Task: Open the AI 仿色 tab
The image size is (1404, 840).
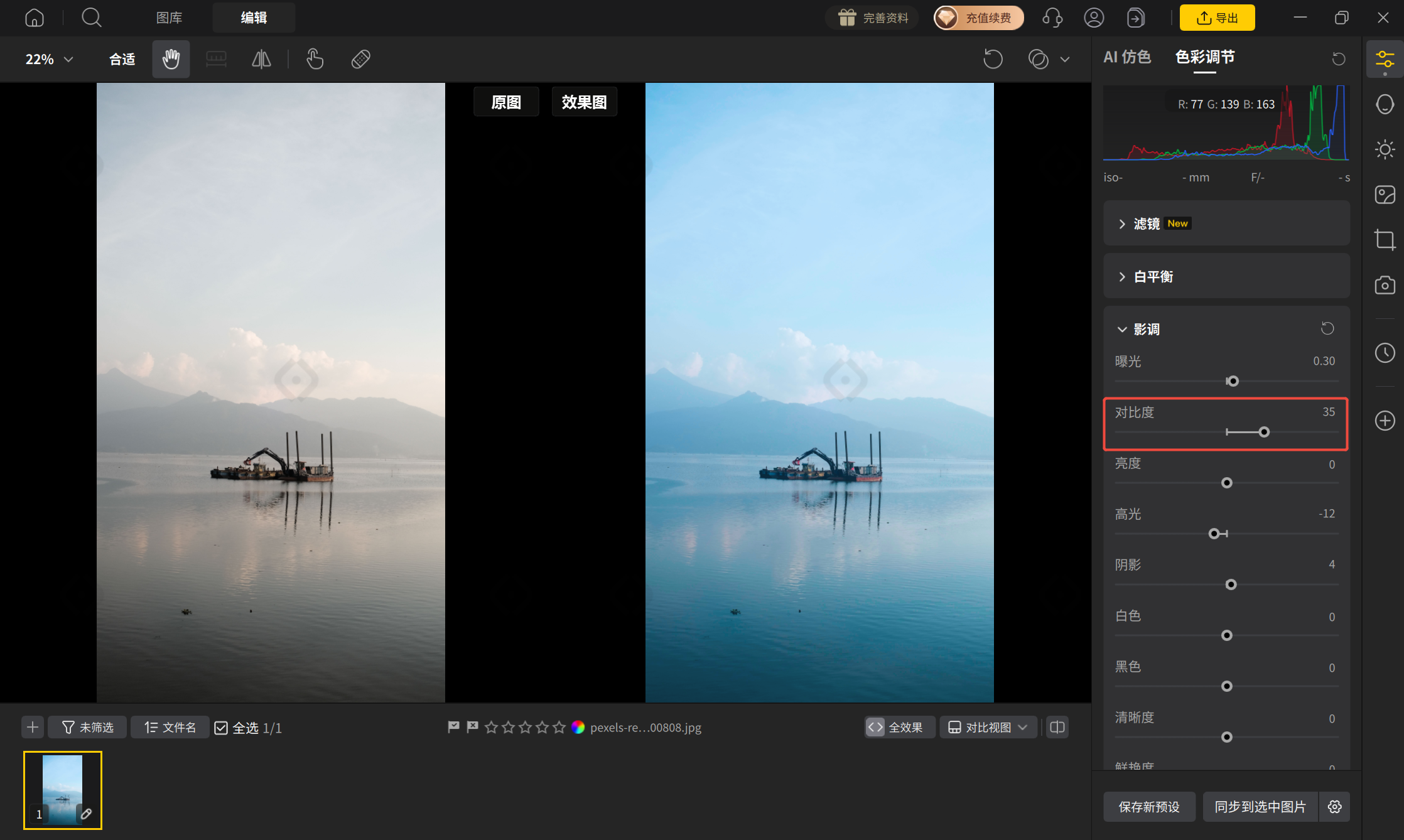Action: click(x=1127, y=57)
